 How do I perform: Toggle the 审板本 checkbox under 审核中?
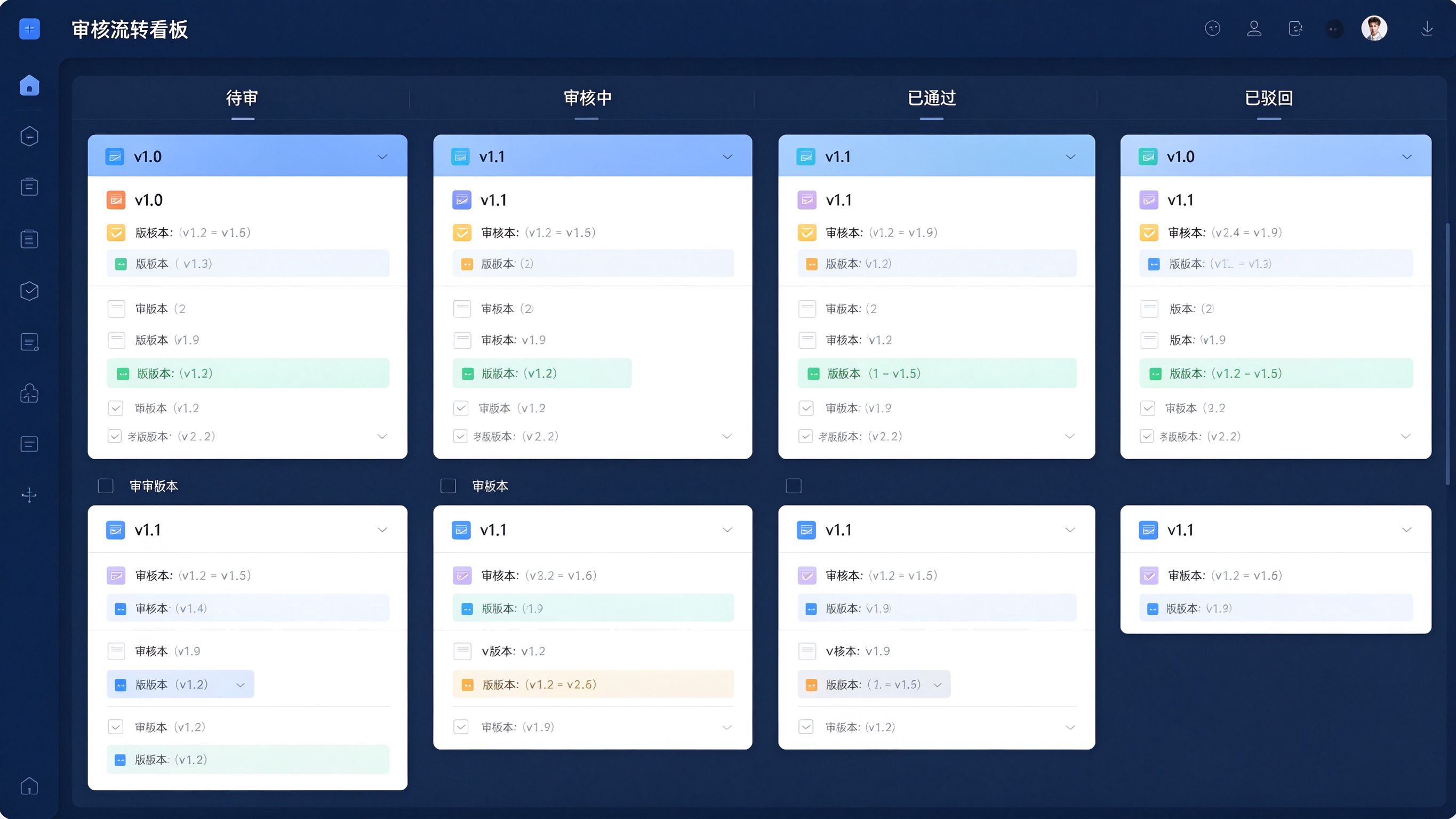(448, 486)
